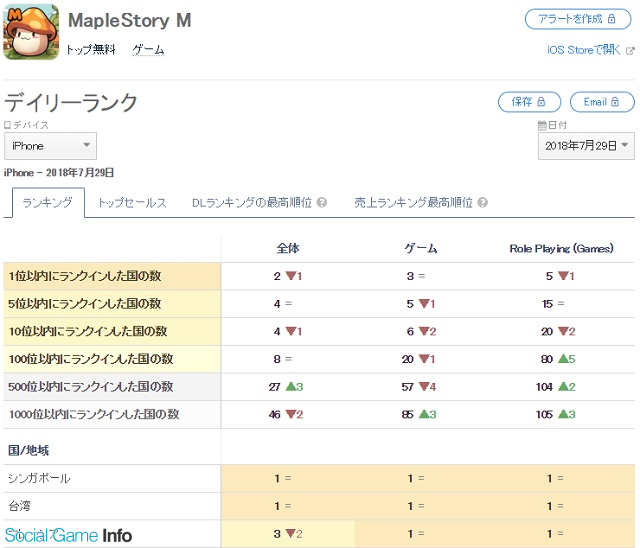Click the デイリーランク heading
Image resolution: width=640 pixels, height=548 pixels.
tap(71, 102)
